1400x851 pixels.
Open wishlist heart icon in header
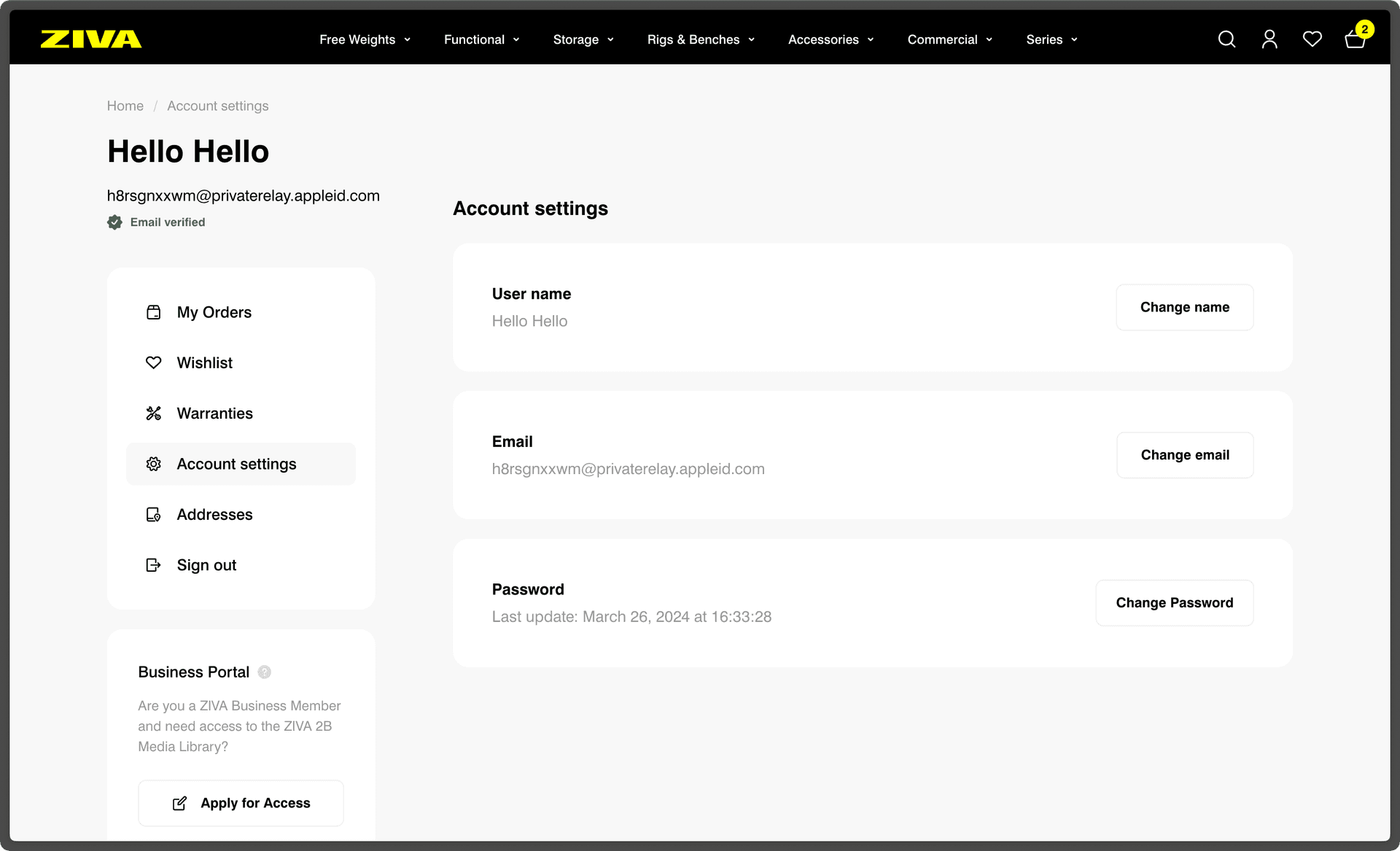click(x=1312, y=39)
